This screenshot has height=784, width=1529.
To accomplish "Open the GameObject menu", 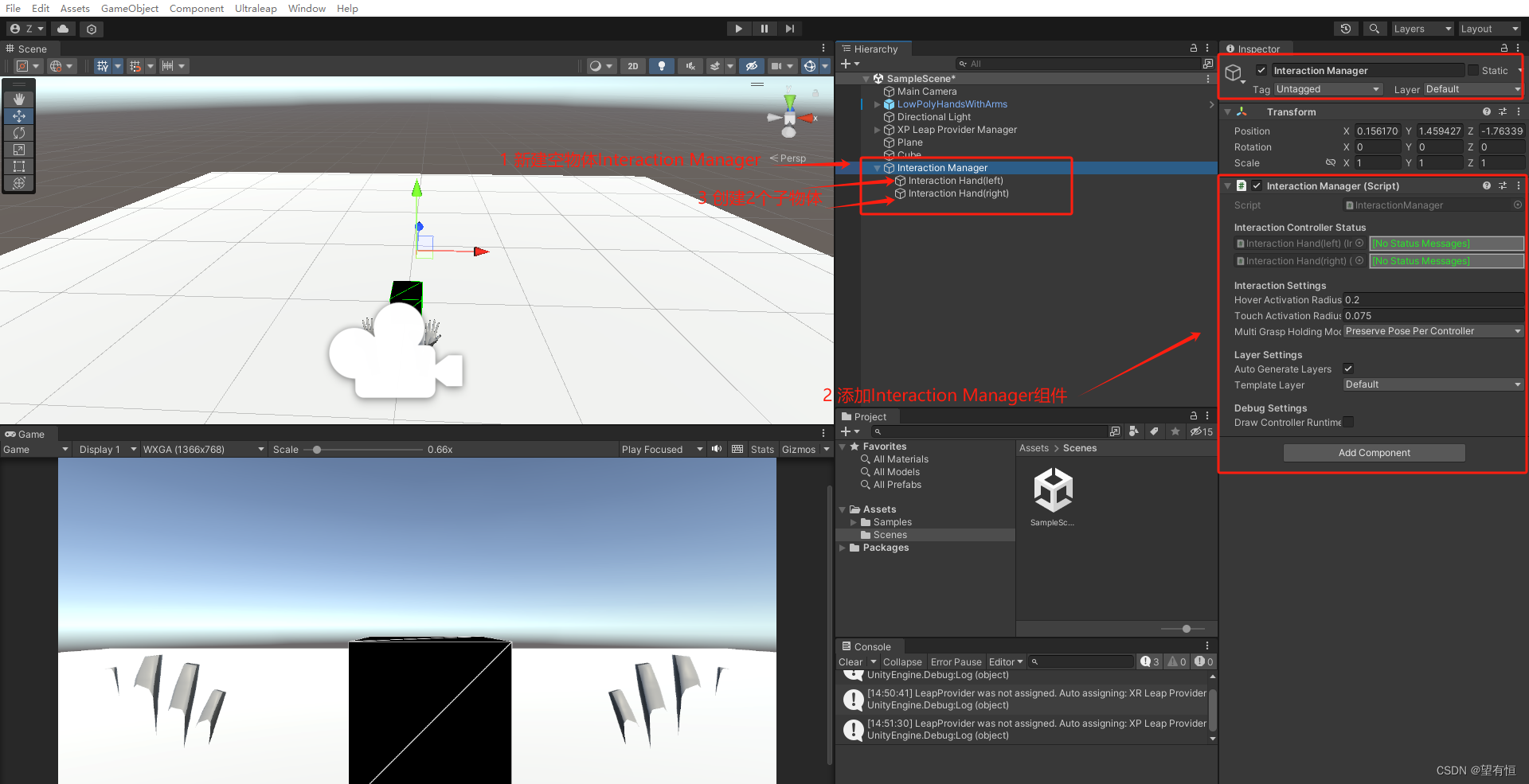I will (x=129, y=8).
